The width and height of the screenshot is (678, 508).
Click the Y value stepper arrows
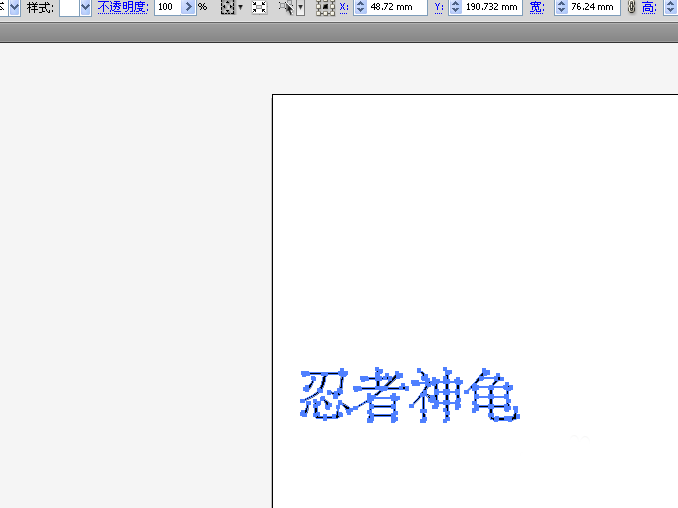[x=455, y=7]
